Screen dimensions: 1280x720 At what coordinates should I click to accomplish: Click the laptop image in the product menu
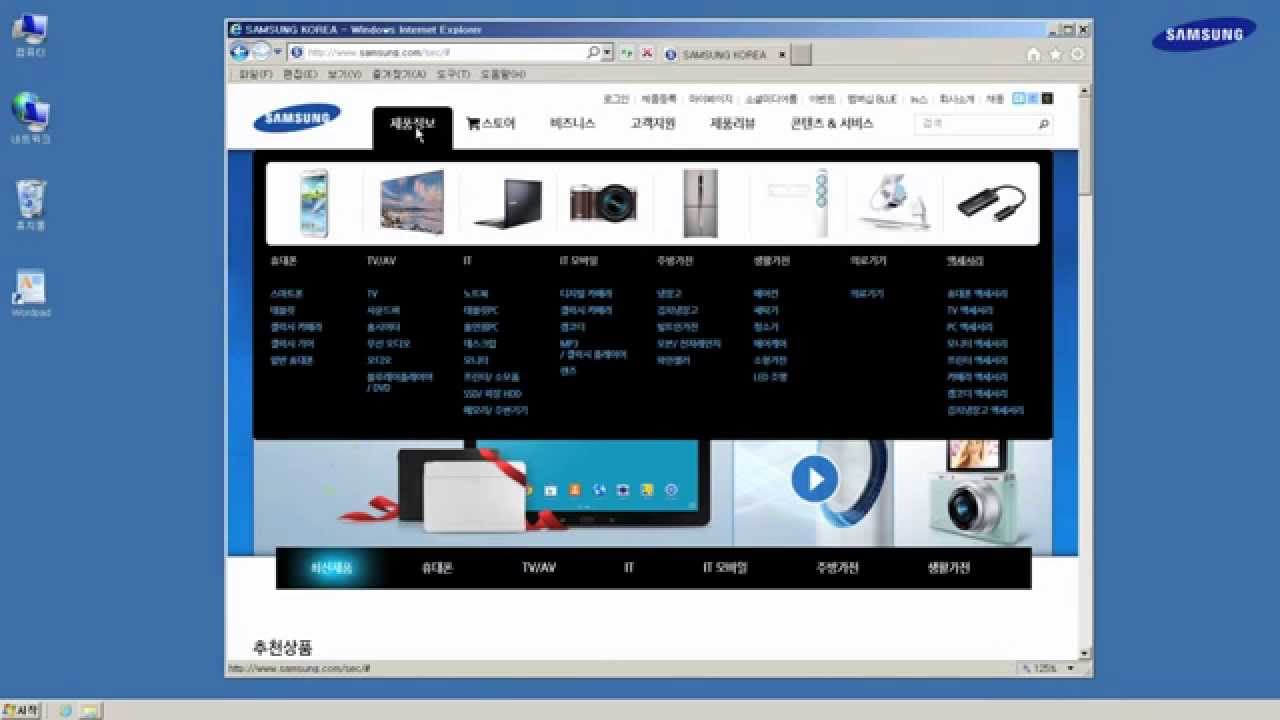coord(508,204)
